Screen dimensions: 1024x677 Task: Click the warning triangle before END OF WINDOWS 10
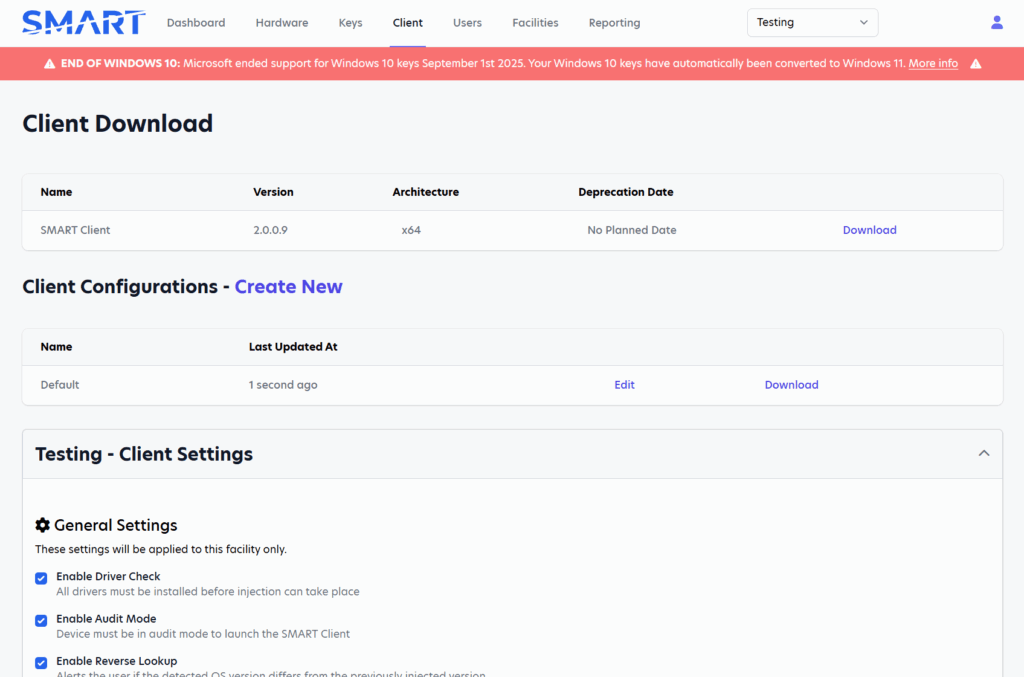pyautogui.click(x=49, y=63)
